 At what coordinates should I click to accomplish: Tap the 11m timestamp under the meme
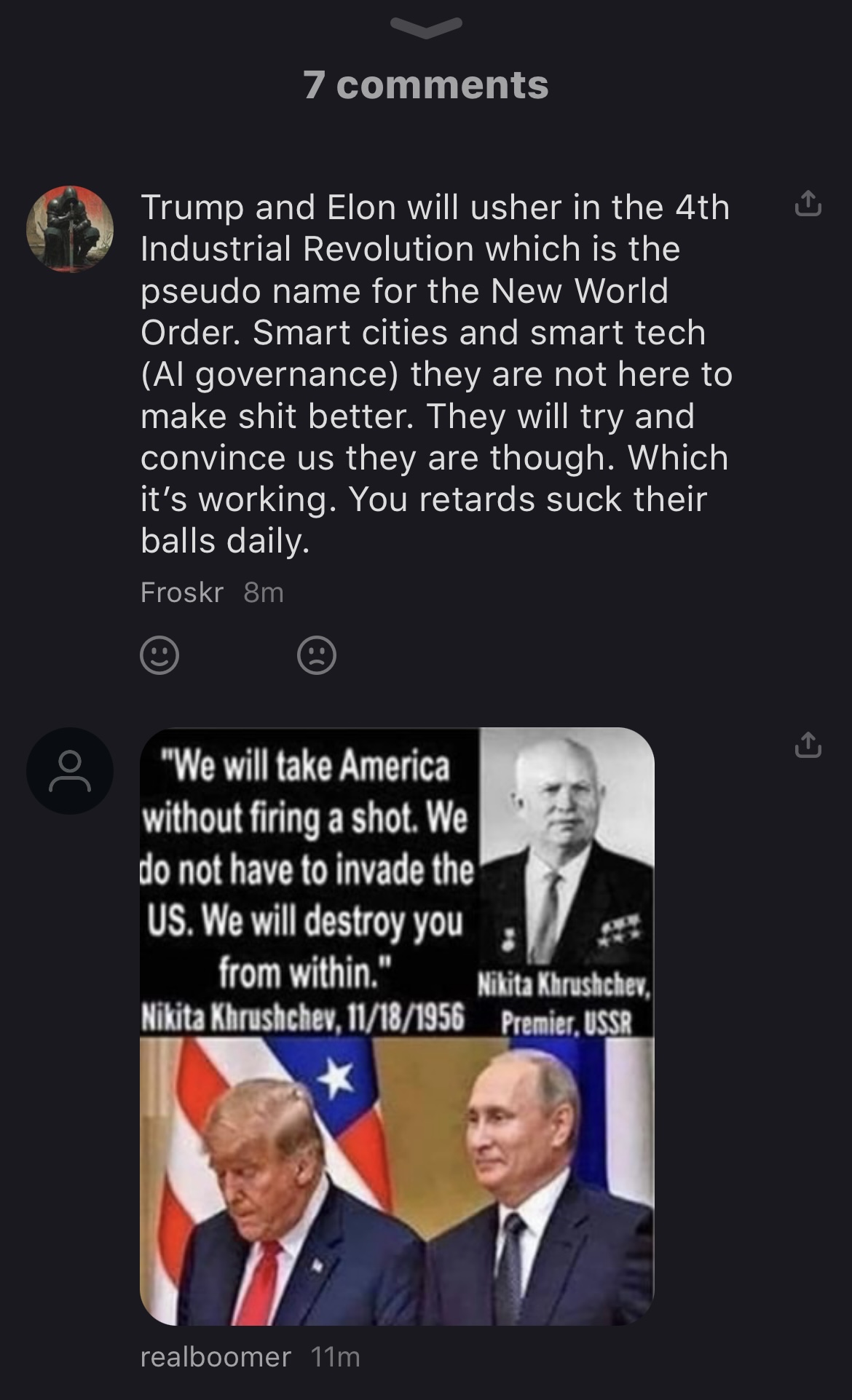pos(335,1357)
